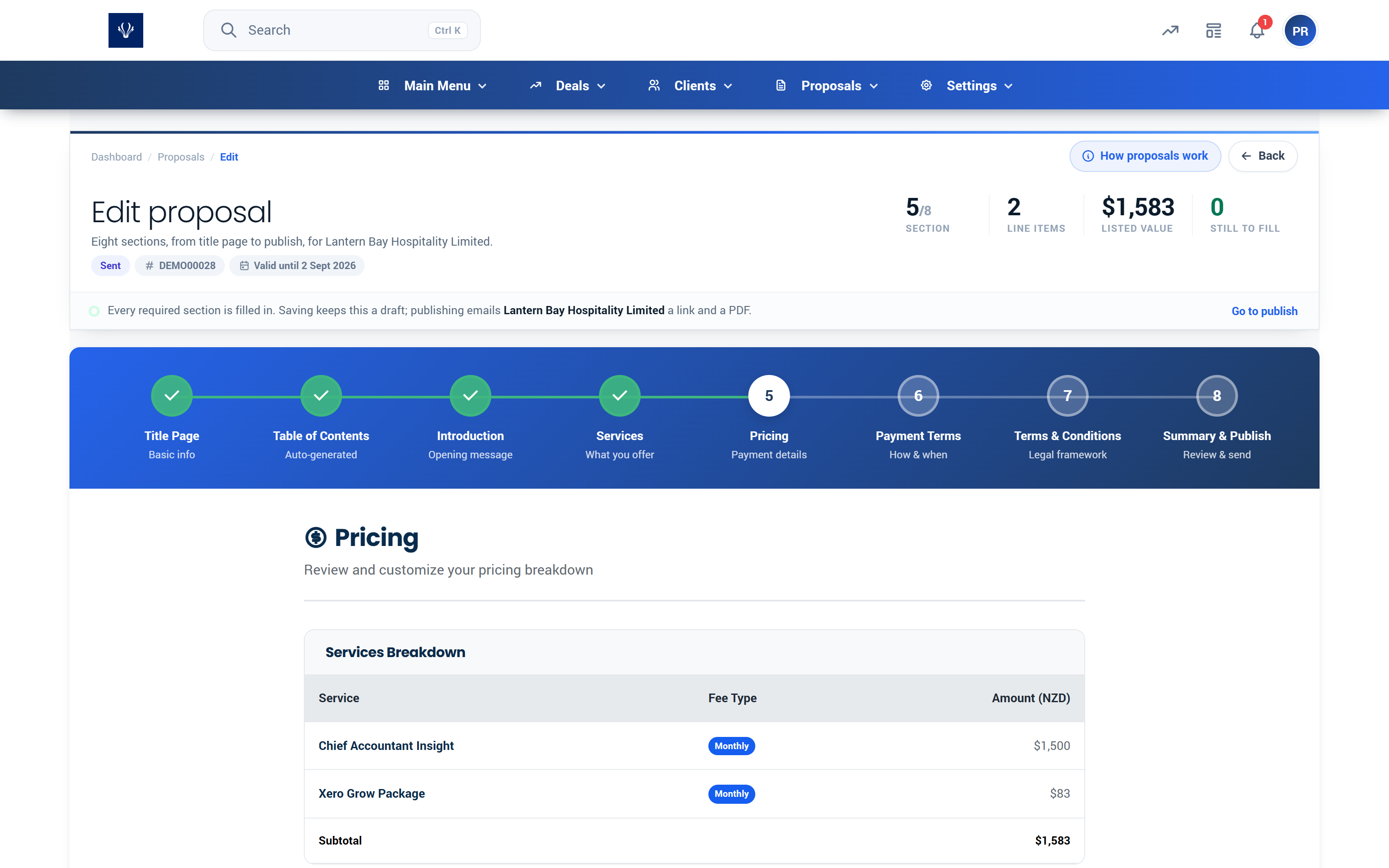Click the search magnifier icon
Viewport: 1389px width, 868px height.
click(x=228, y=30)
